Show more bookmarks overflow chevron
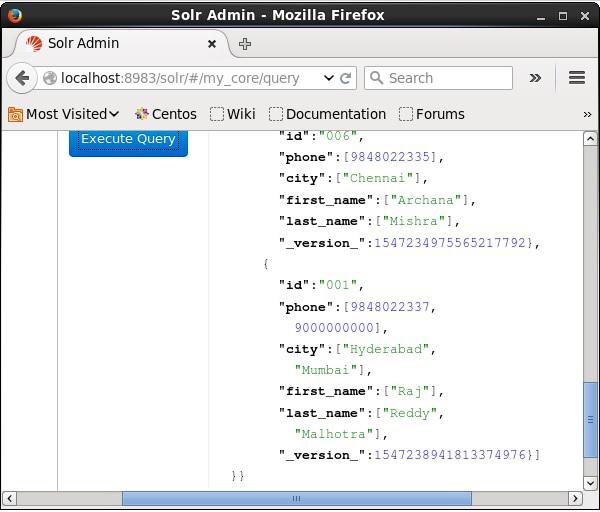The image size is (600, 512). click(587, 114)
